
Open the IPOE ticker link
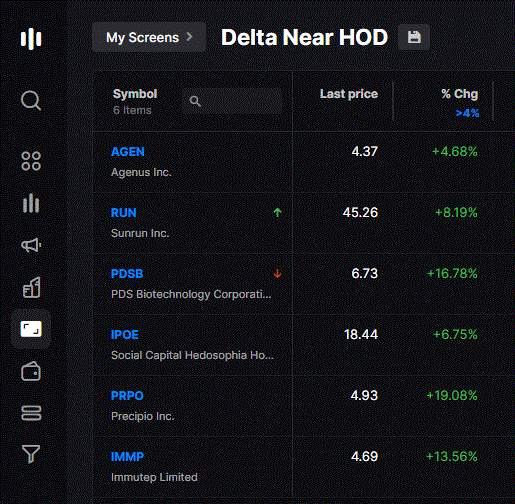coord(125,335)
